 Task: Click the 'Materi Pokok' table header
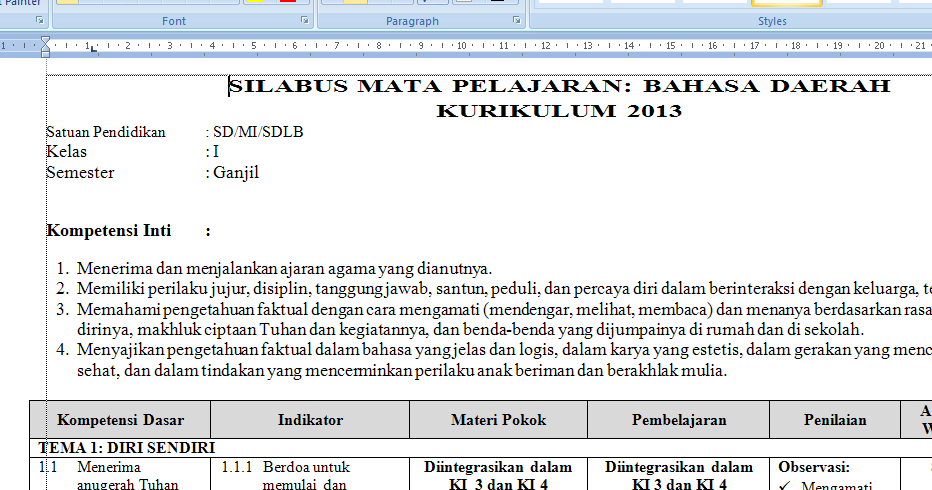tap(498, 420)
